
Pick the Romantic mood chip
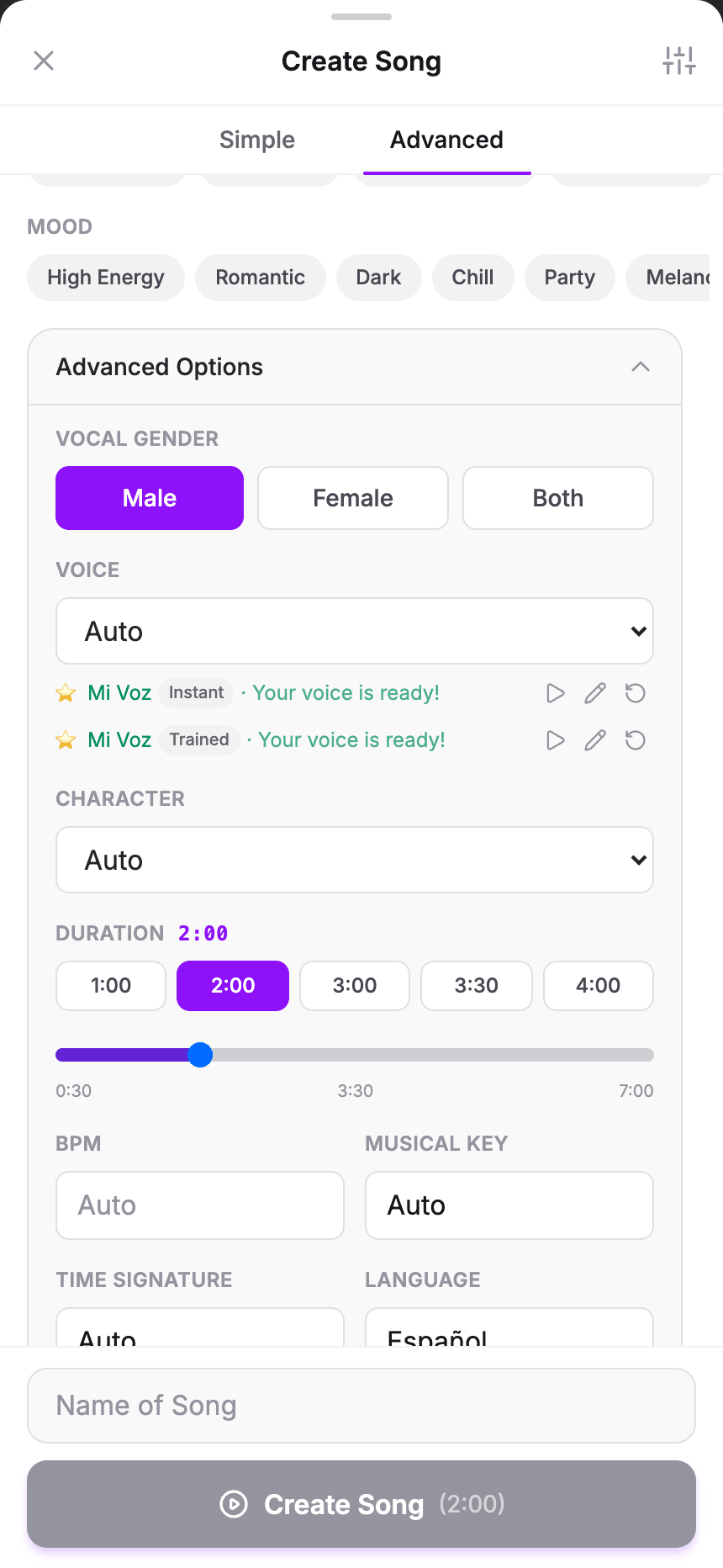[261, 278]
